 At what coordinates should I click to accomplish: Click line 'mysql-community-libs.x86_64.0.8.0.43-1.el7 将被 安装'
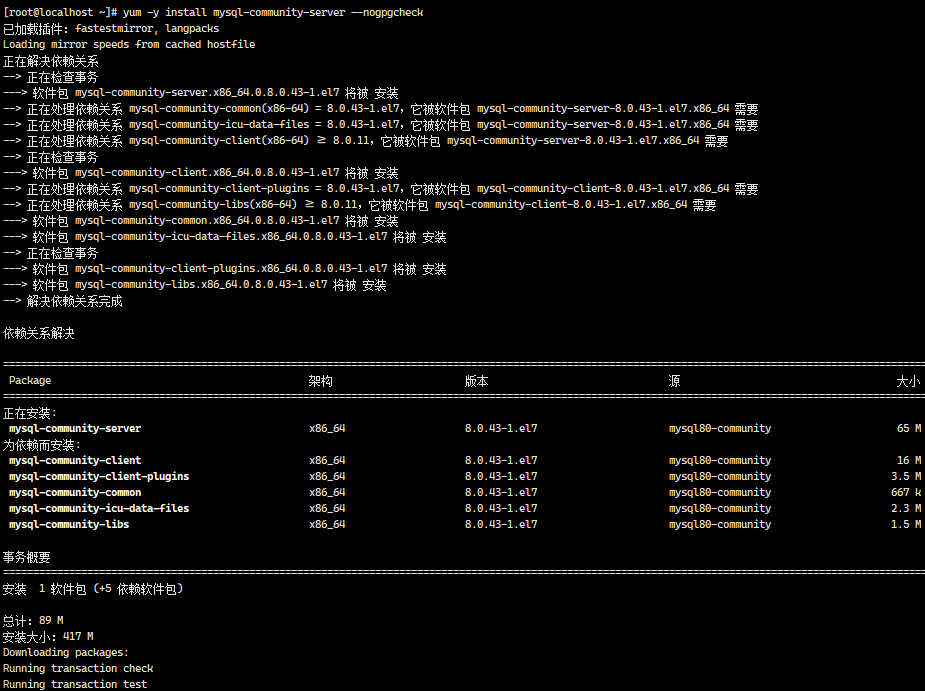[195, 284]
